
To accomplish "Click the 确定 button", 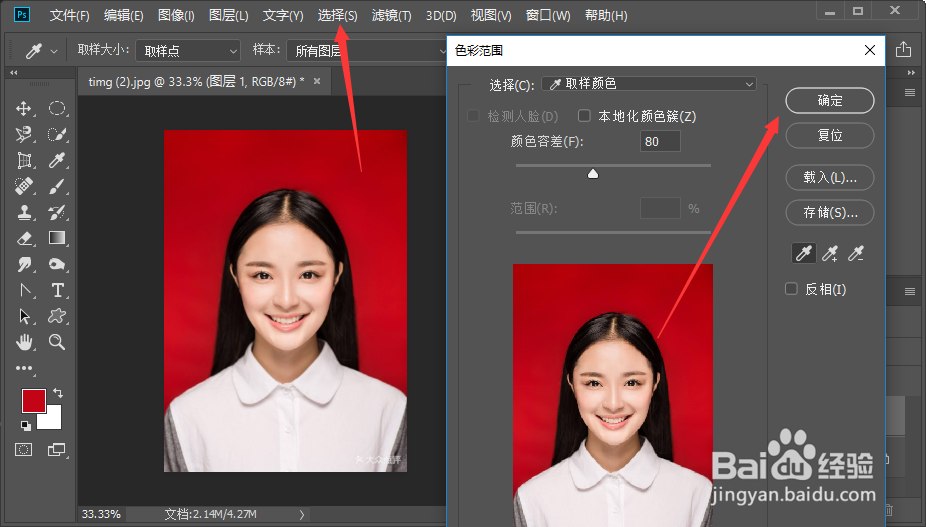I will pyautogui.click(x=830, y=100).
